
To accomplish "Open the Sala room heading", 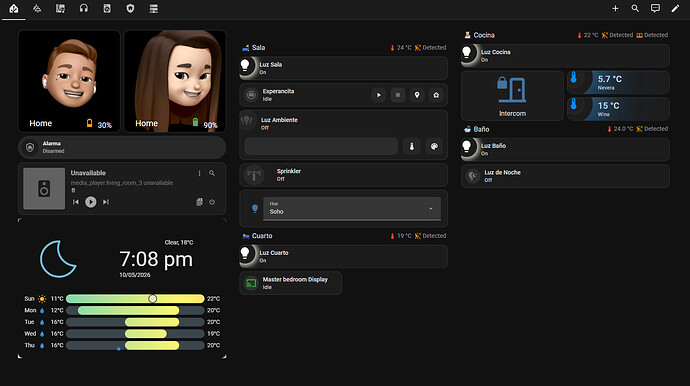I will (254, 48).
